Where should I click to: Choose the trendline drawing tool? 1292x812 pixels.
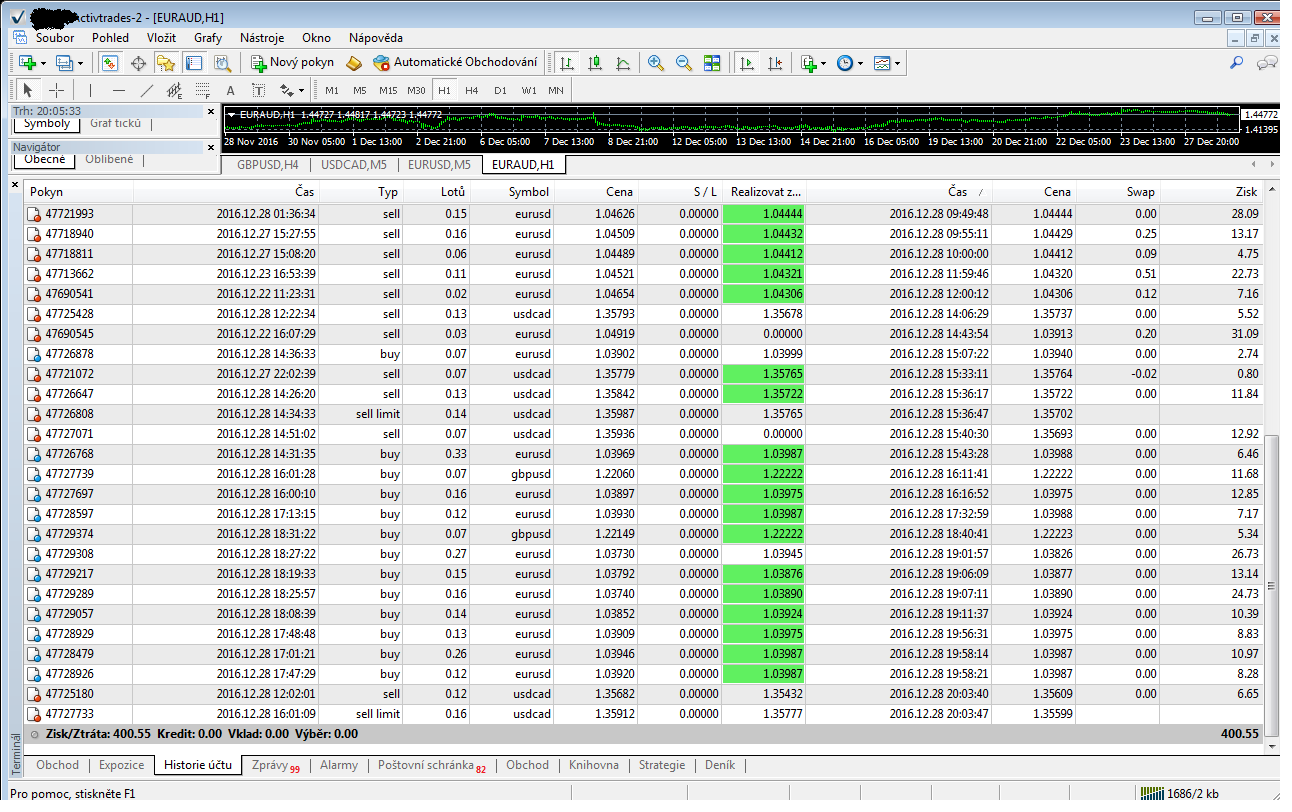[147, 90]
